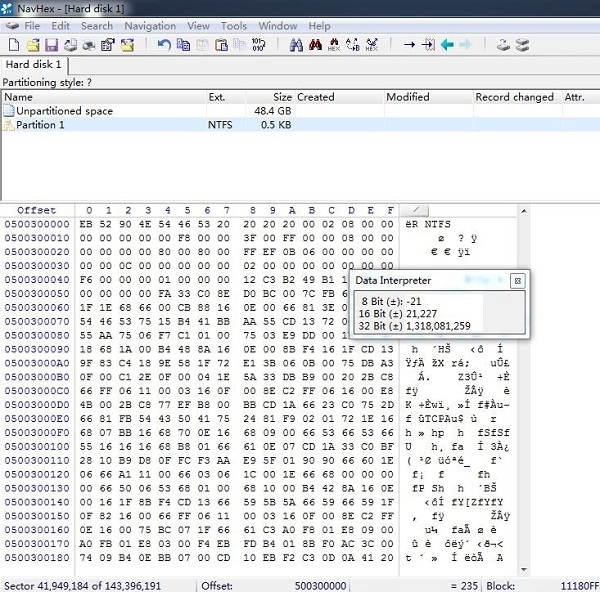Viewport: 600px width, 592px height.
Task: Switch to the Hard disk 1 tab
Action: coord(34,65)
